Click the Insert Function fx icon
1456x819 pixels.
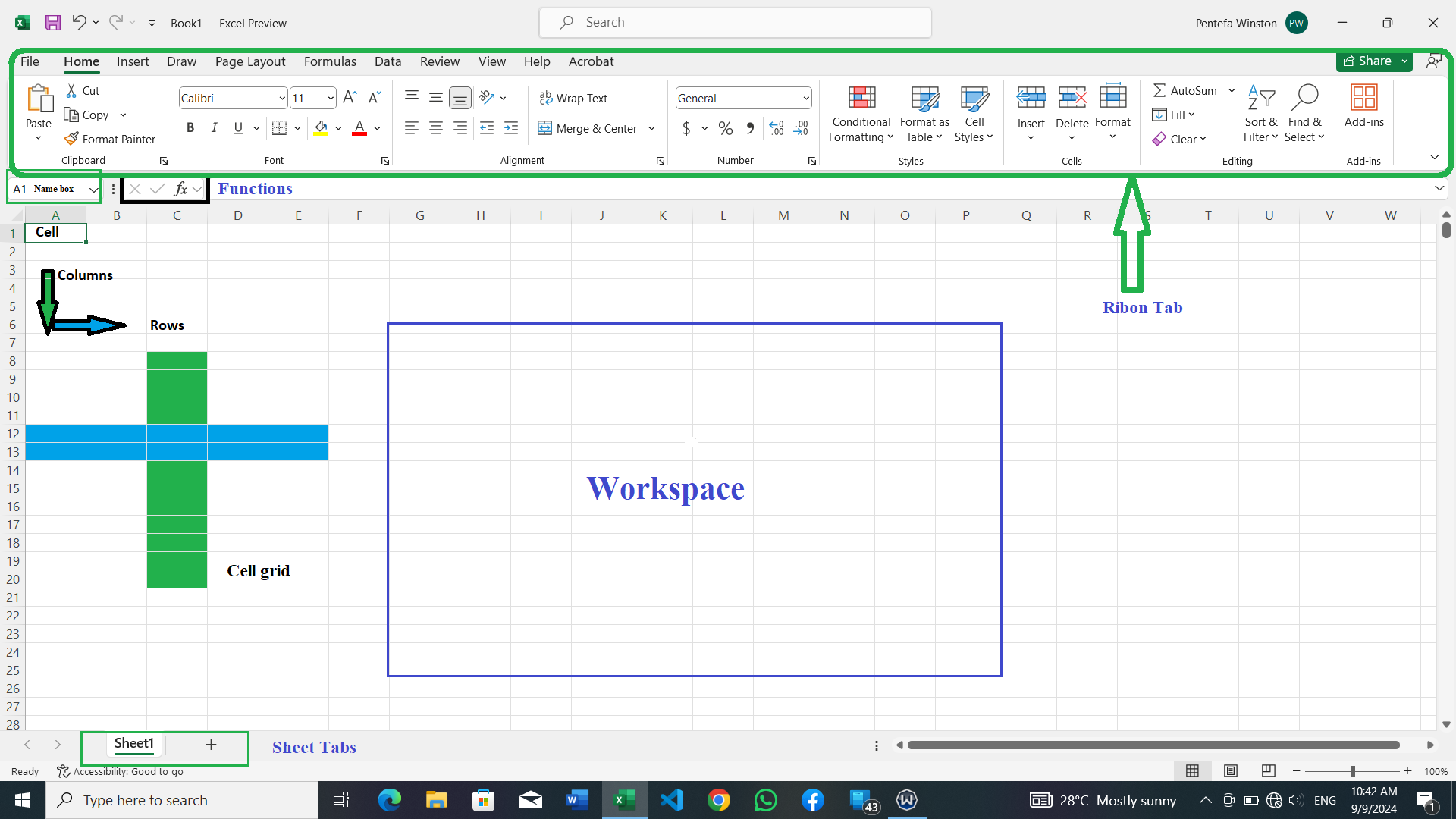(180, 189)
